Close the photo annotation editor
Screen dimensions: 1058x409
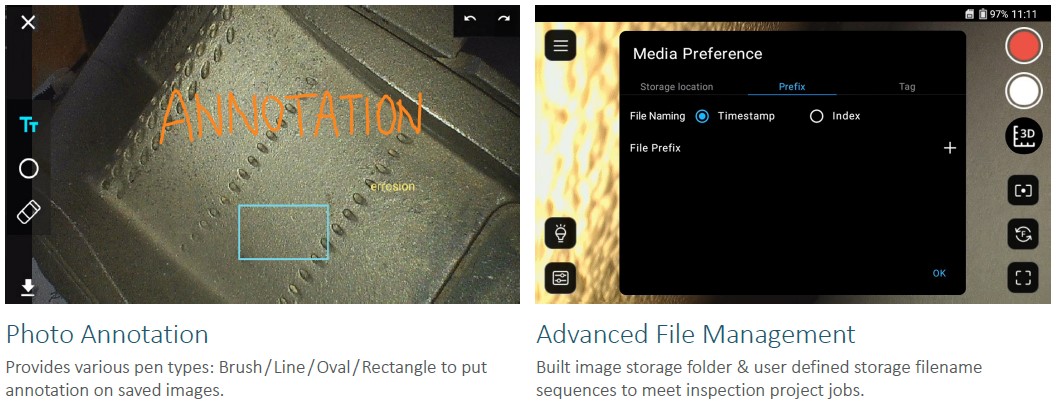coord(28,22)
